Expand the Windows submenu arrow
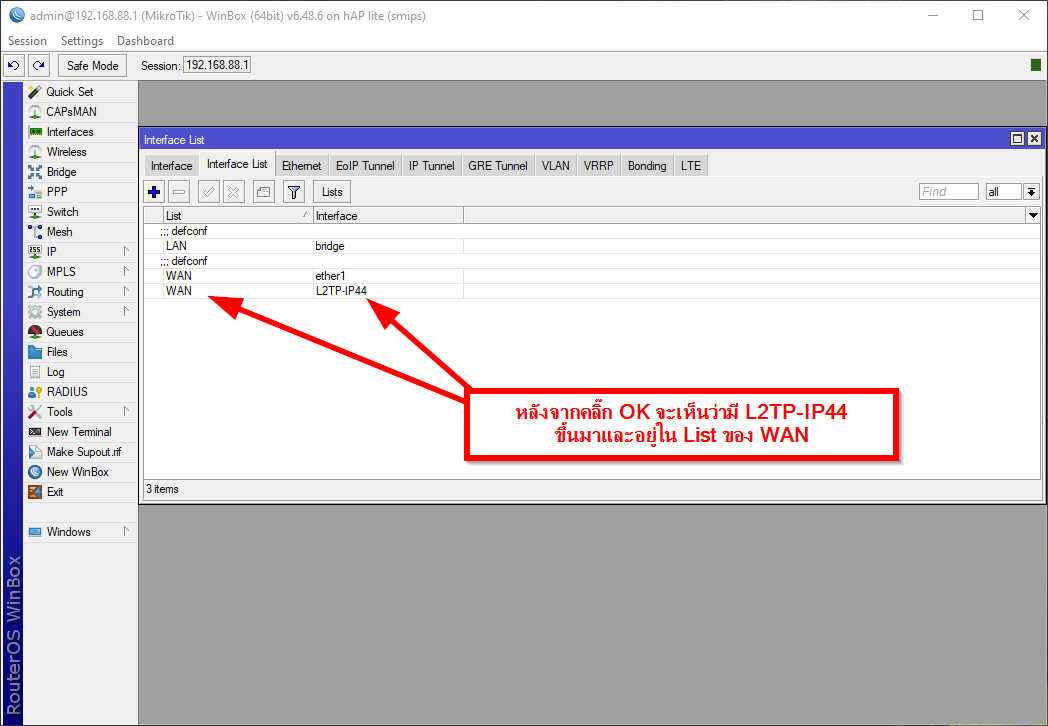 coord(126,531)
